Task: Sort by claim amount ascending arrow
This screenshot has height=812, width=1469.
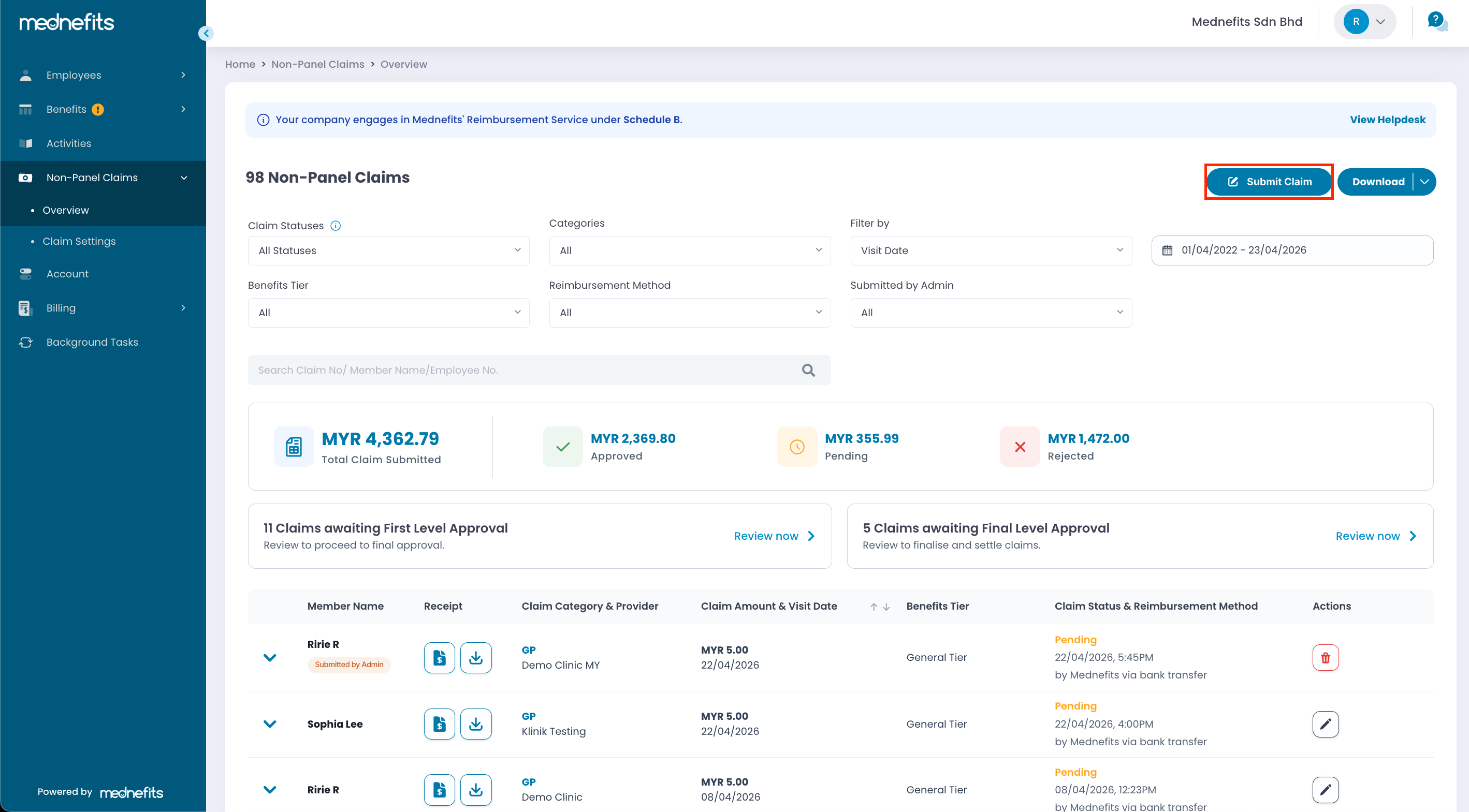Action: (x=873, y=607)
